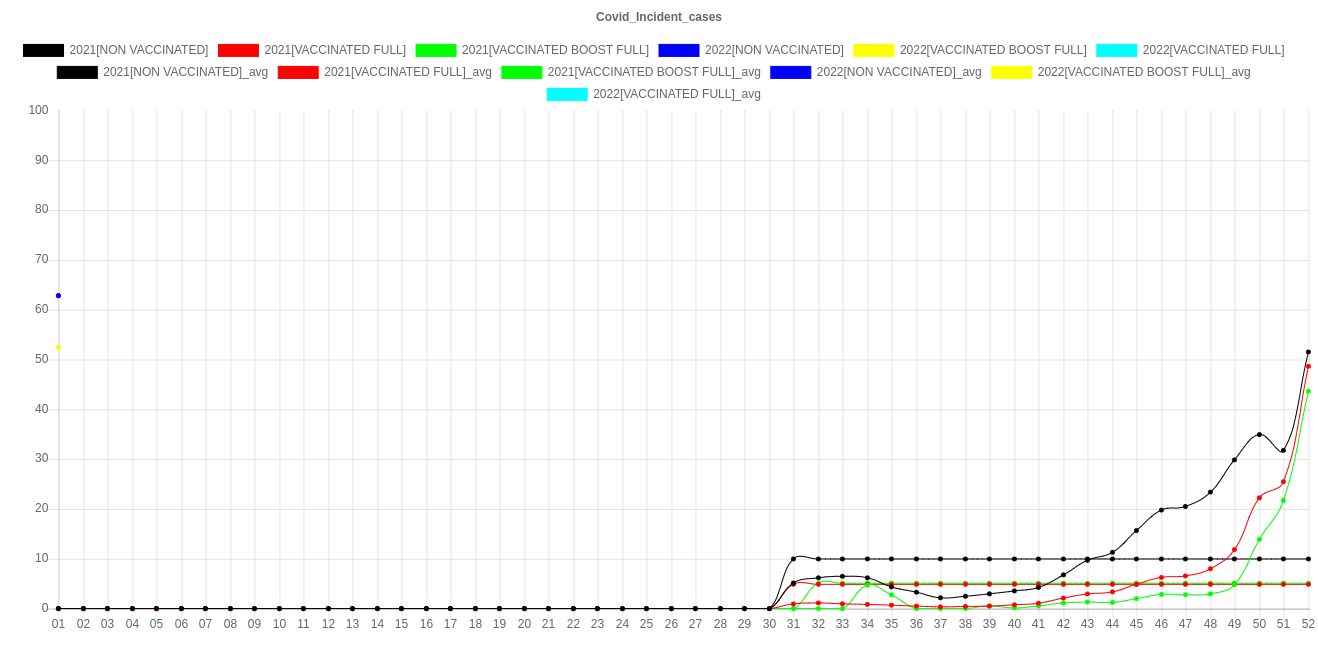Hide 2021[VACCINATED BOOST FULL]_avg via its label
Screen dimensions: 1318x659
coord(654,72)
